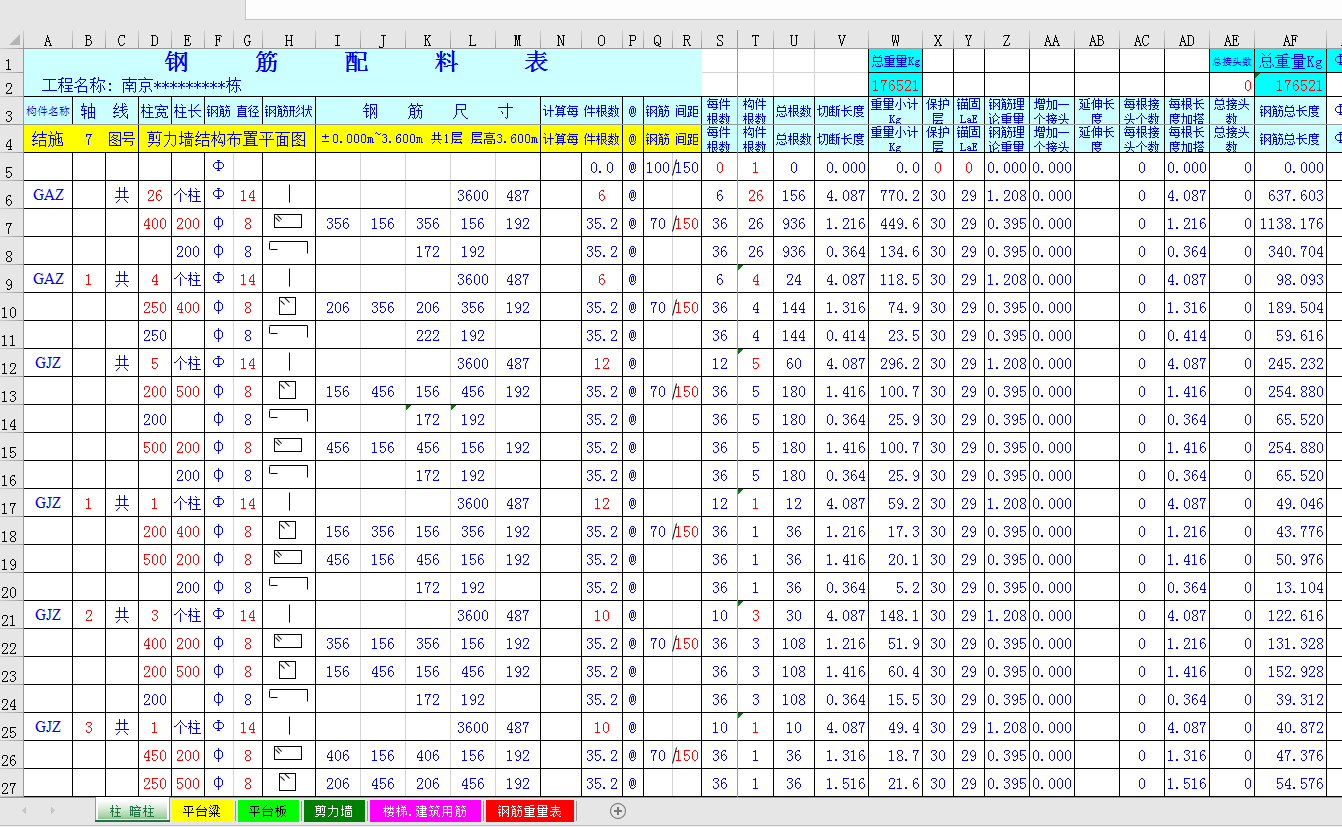
Task: Open the 楼梯.建筑用筋 sheet tab
Action: pyautogui.click(x=424, y=813)
